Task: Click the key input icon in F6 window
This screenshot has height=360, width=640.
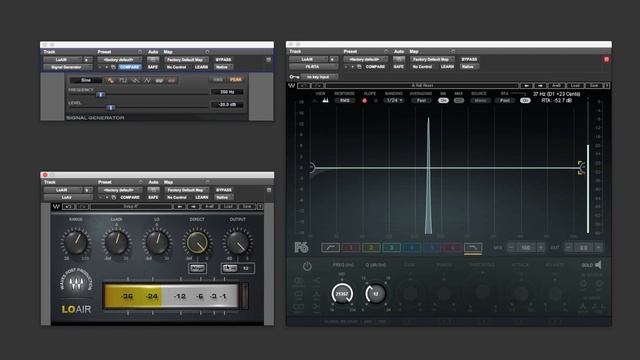Action: (294, 77)
